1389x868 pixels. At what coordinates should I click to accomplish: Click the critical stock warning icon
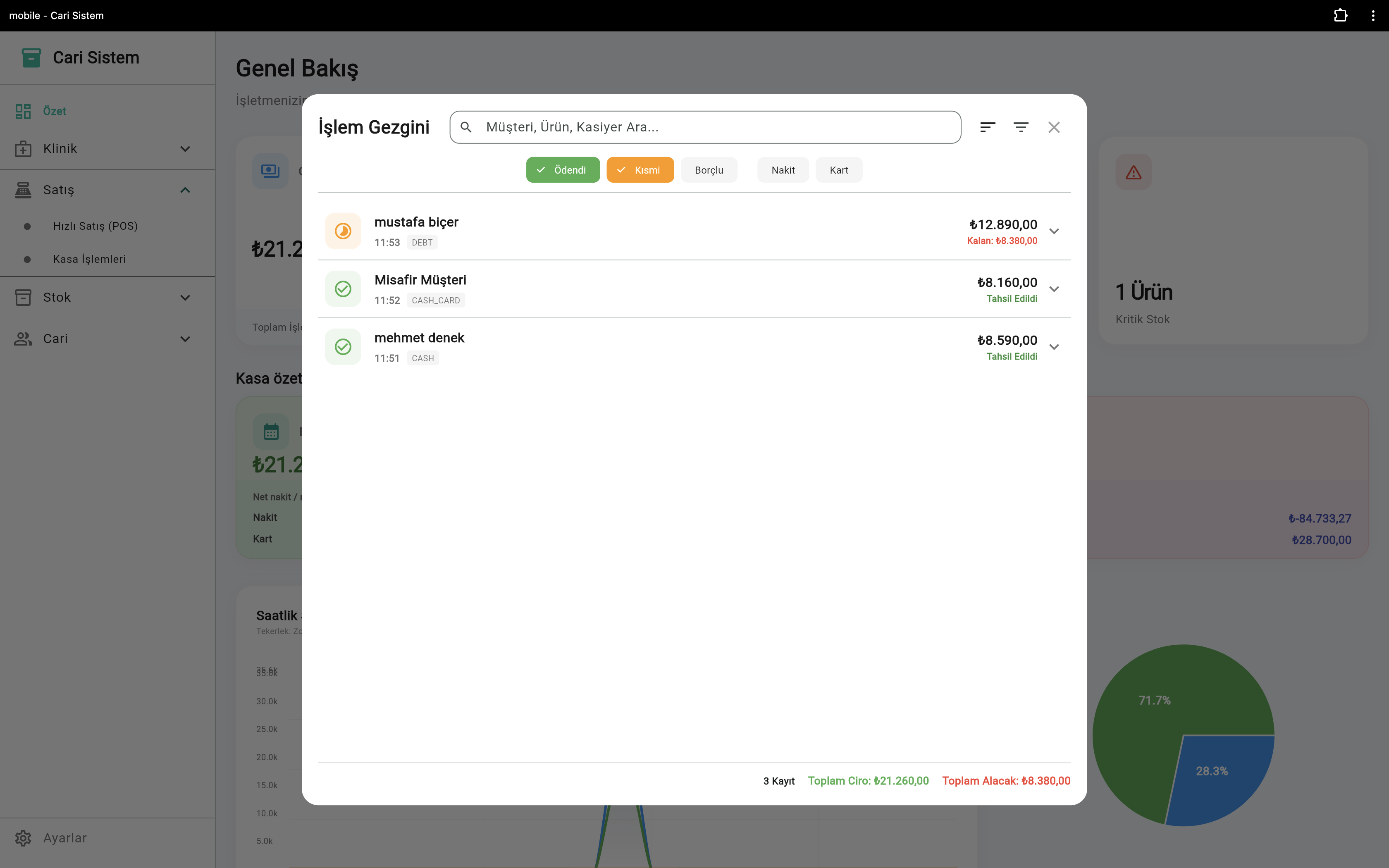(x=1133, y=172)
